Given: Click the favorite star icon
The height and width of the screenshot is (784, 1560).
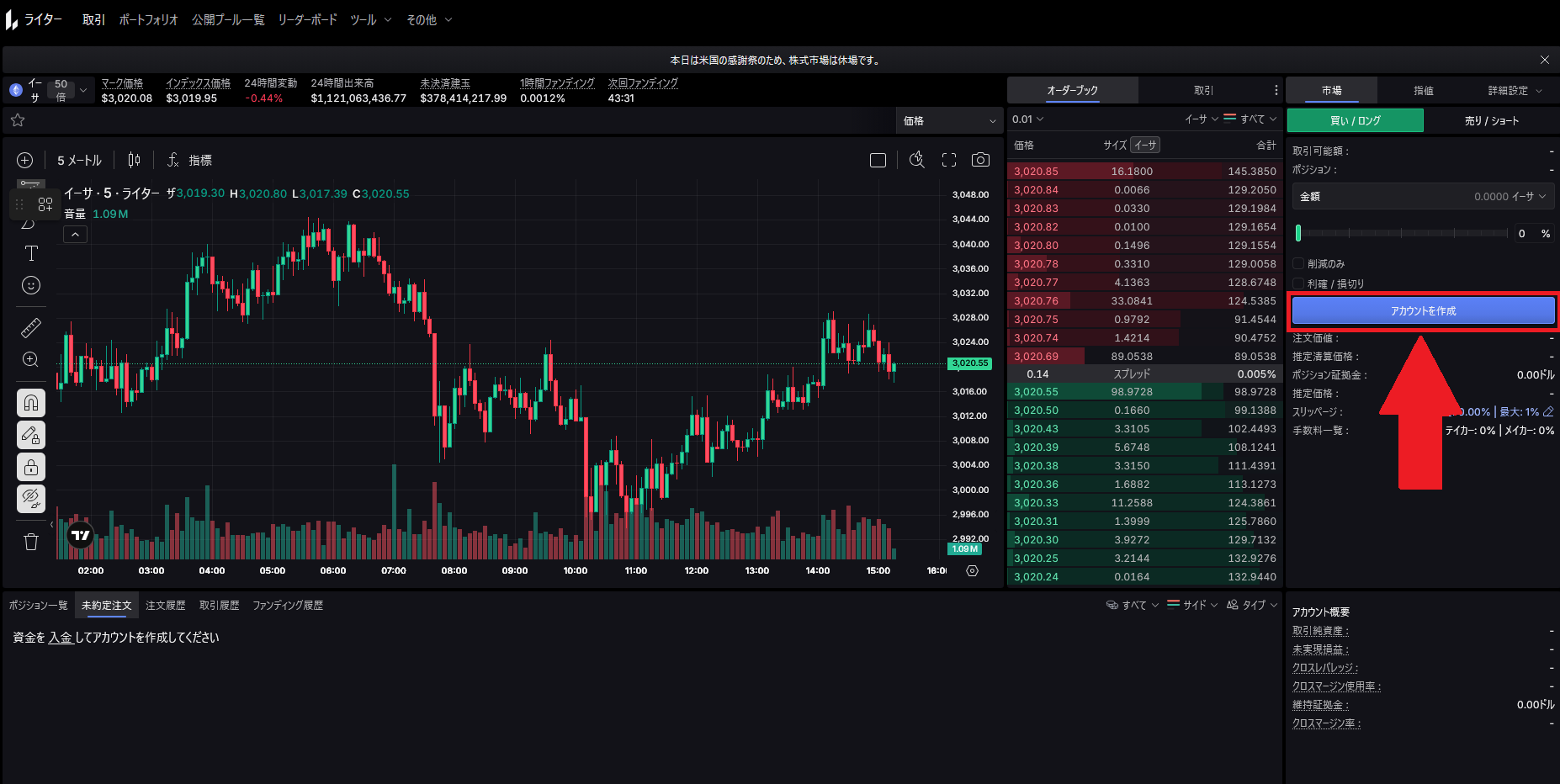Looking at the screenshot, I should (18, 120).
